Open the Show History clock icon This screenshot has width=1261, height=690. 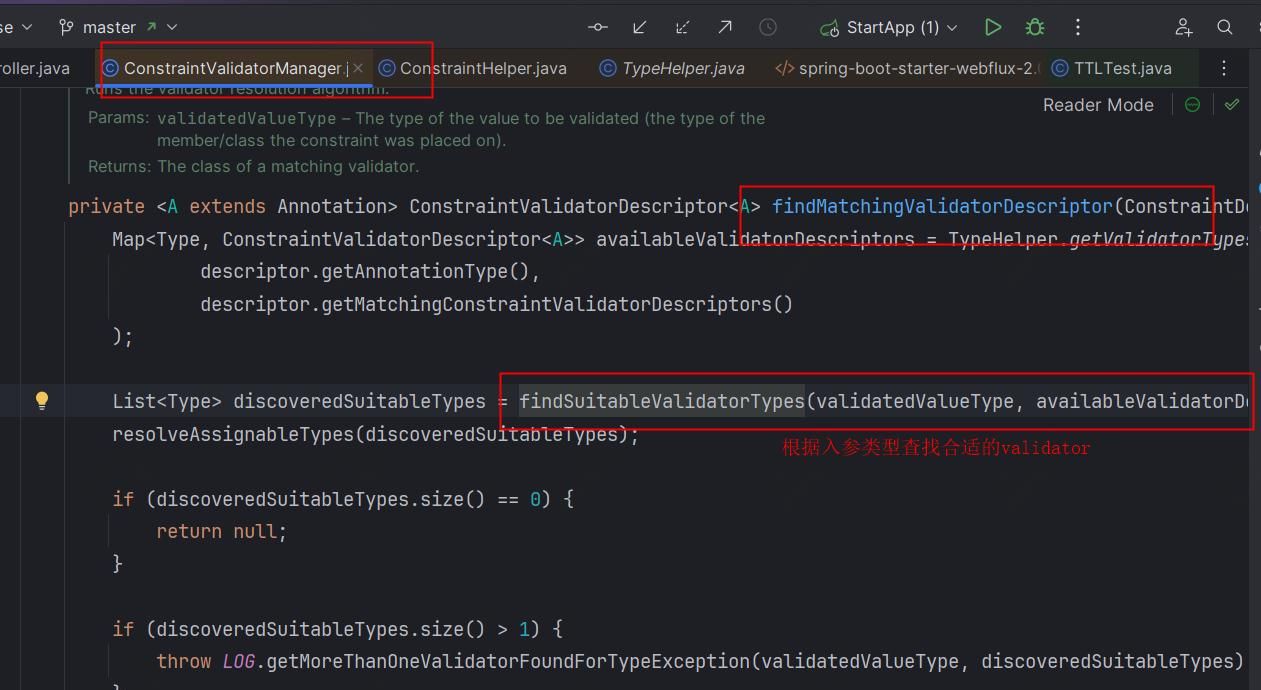[x=768, y=27]
